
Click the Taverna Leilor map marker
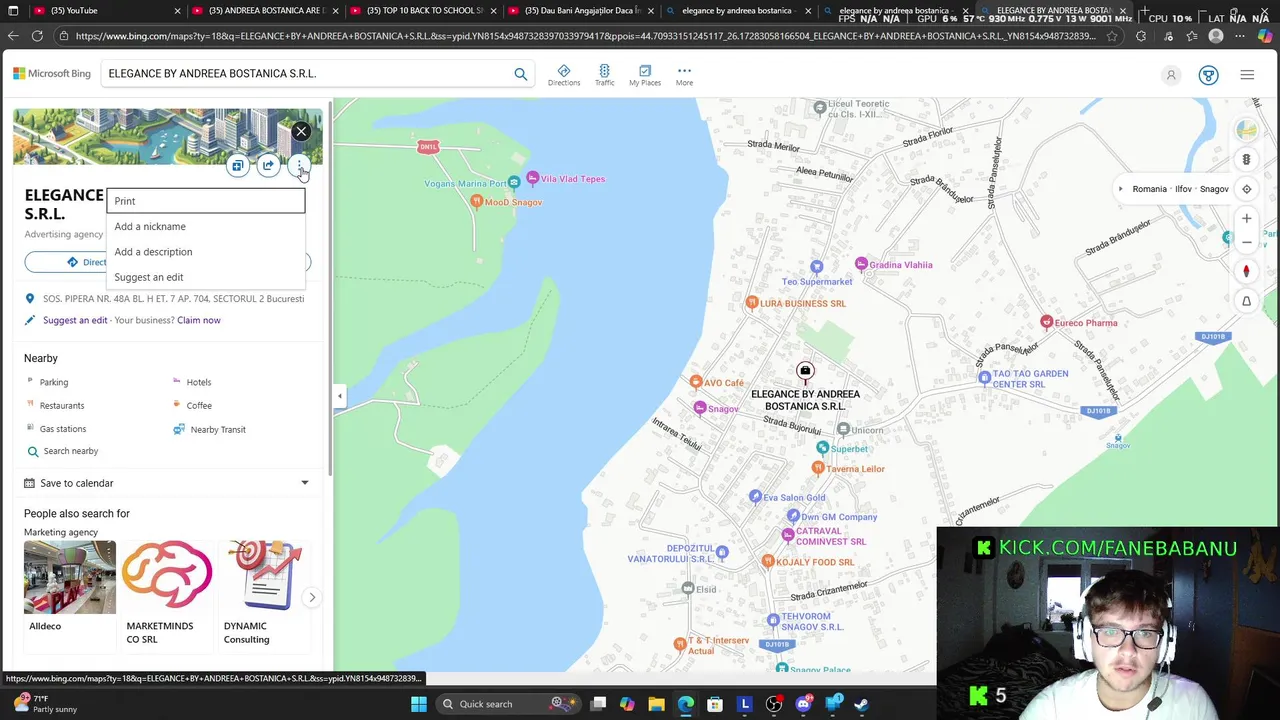[x=816, y=468]
